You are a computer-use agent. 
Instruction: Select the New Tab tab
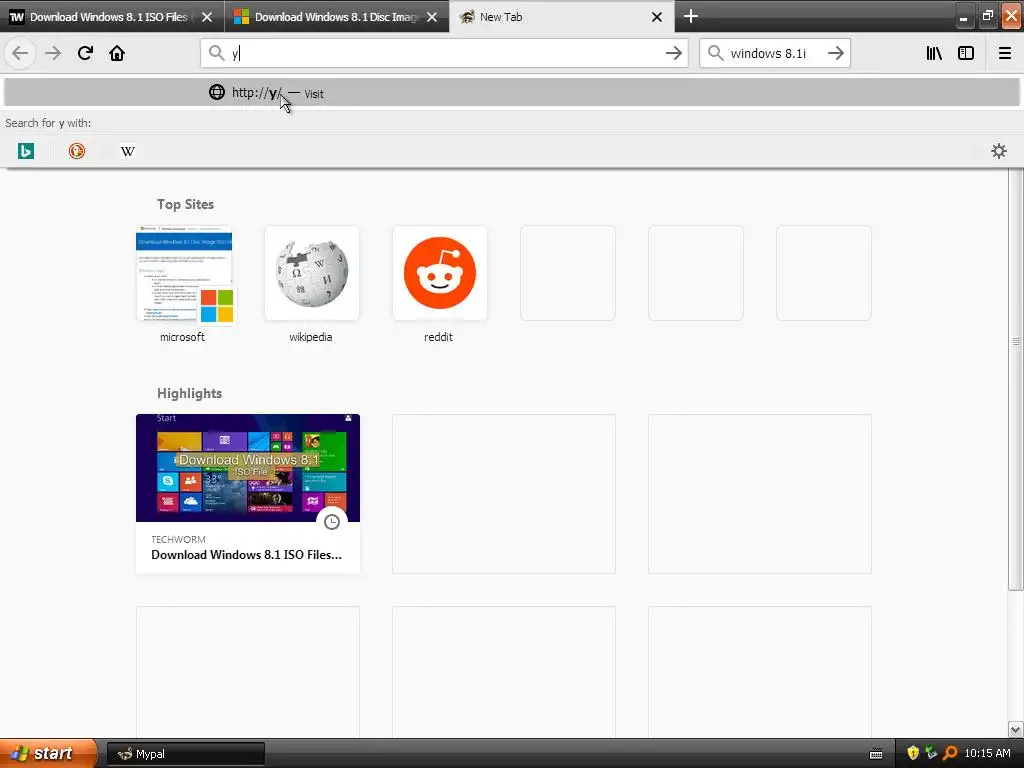(562, 17)
